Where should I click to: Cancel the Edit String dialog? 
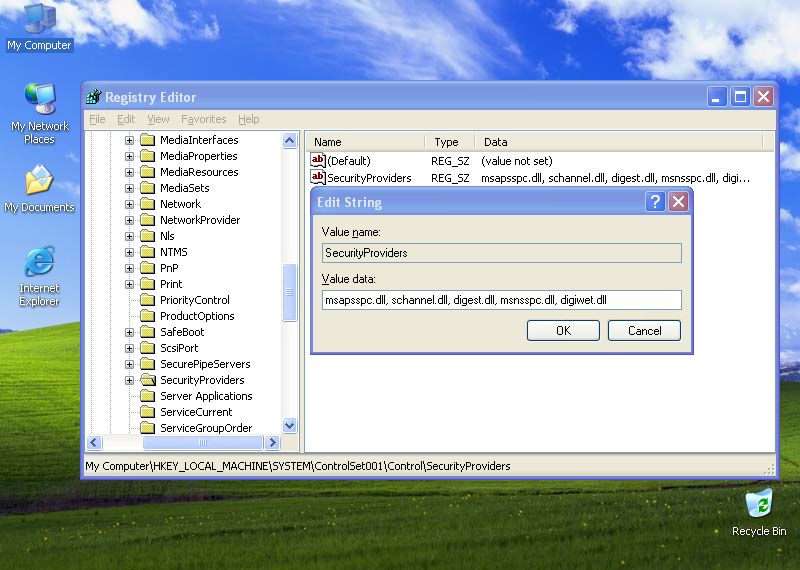[644, 331]
